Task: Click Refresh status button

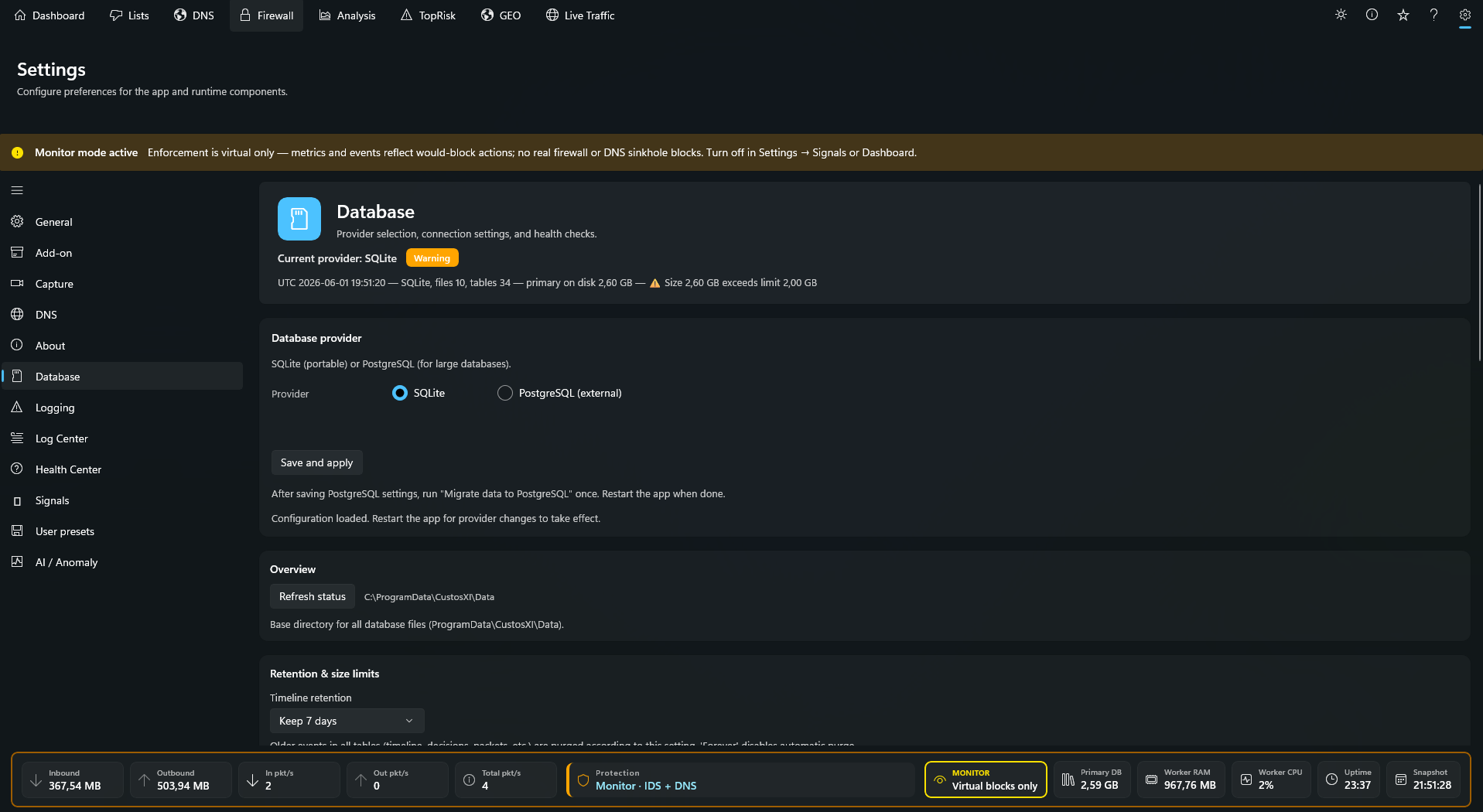Action: coord(313,596)
